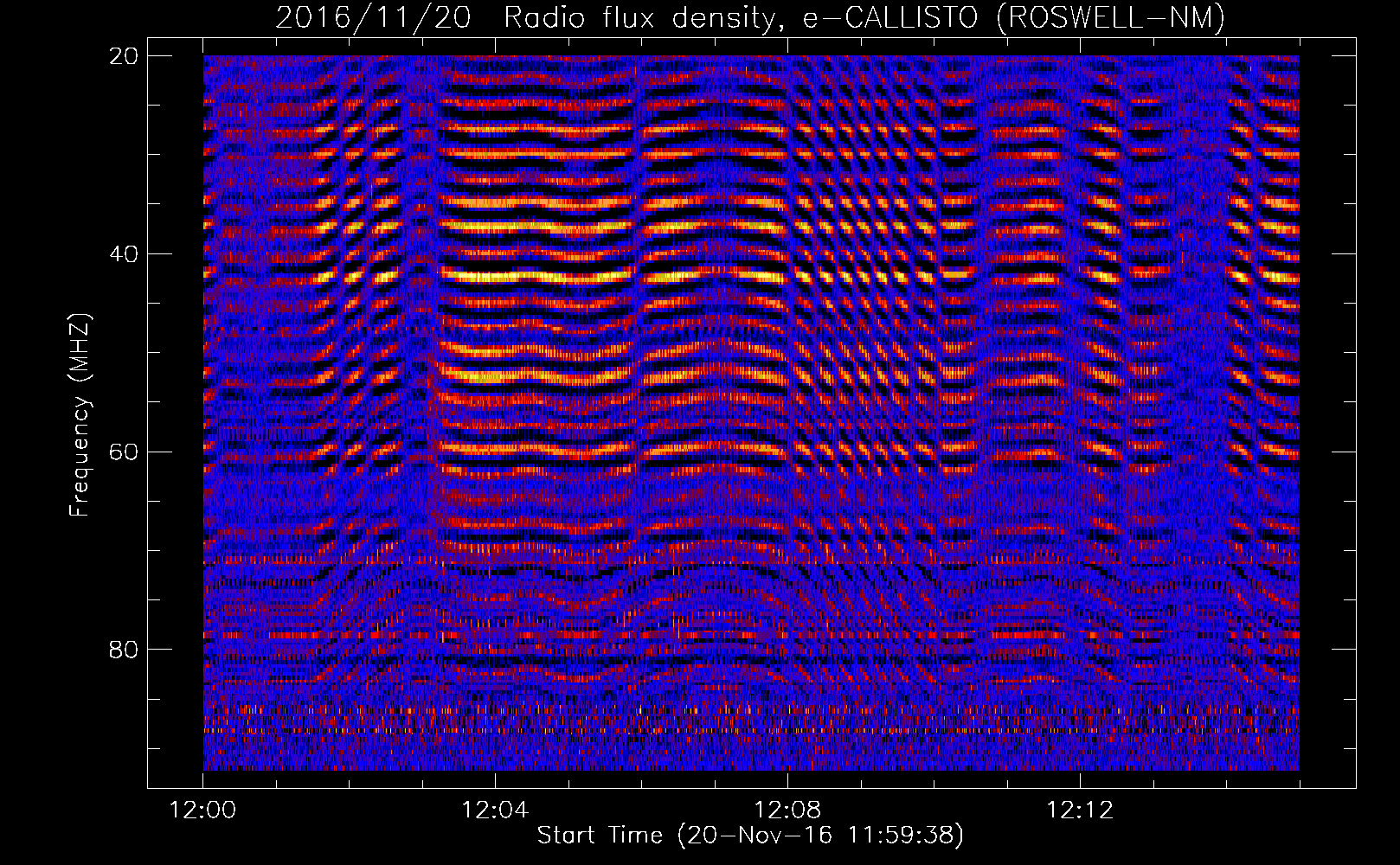Viewport: 1400px width, 865px height.
Task: Click the '80' frequency tick label
Action: click(124, 650)
